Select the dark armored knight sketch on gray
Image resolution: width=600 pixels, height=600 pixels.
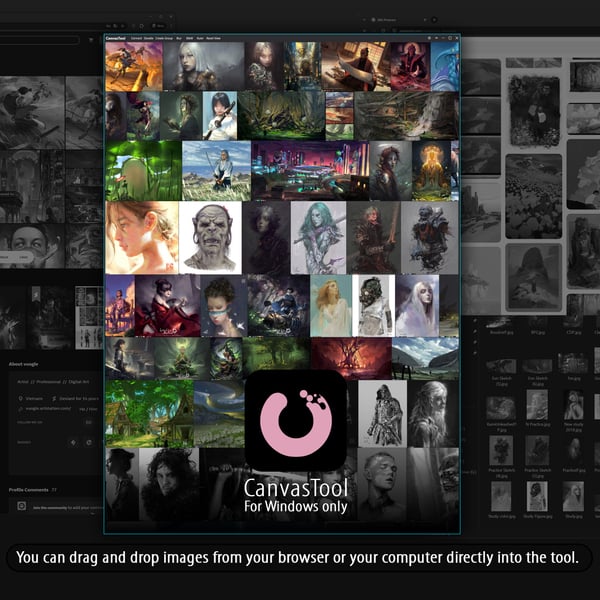(x=430, y=238)
